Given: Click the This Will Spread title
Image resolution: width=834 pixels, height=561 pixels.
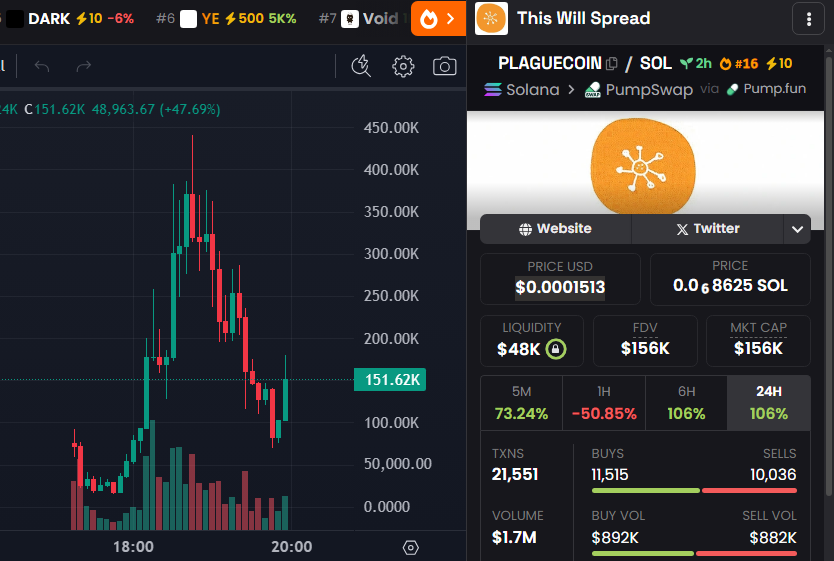Looking at the screenshot, I should coord(583,19).
